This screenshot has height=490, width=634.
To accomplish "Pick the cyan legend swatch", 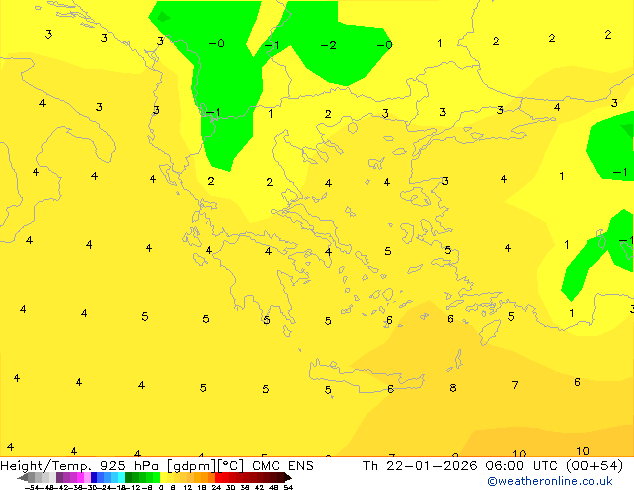I will [x=121, y=477].
